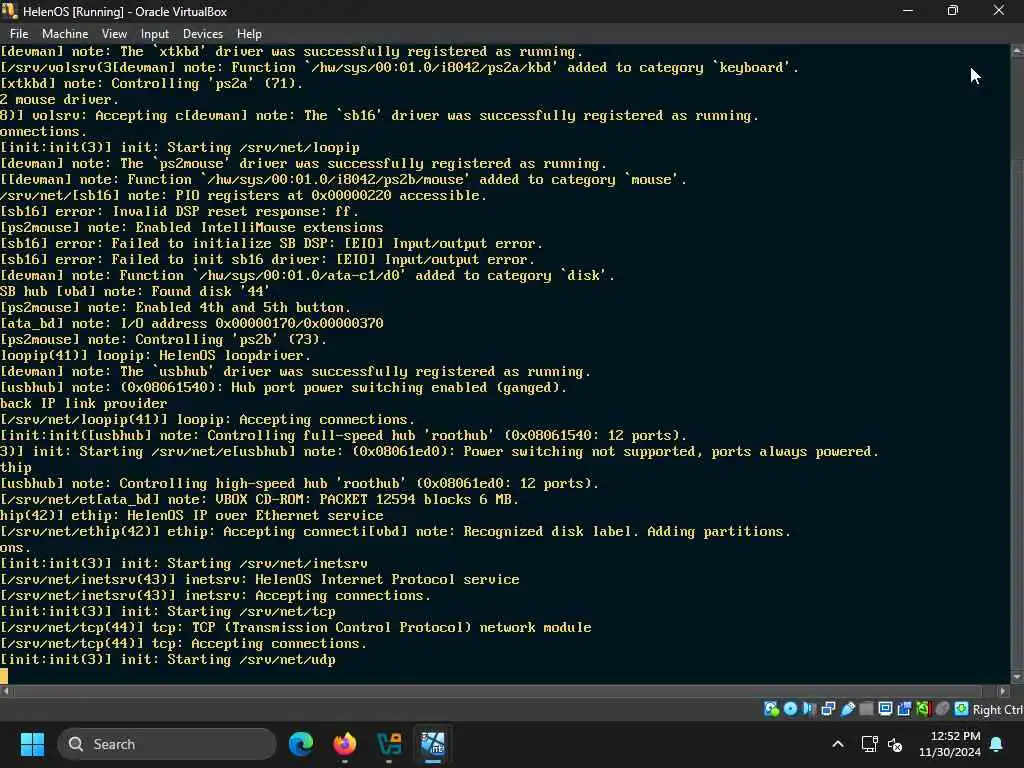The width and height of the screenshot is (1024, 768).
Task: Restore down the VirtualBox window
Action: (953, 11)
